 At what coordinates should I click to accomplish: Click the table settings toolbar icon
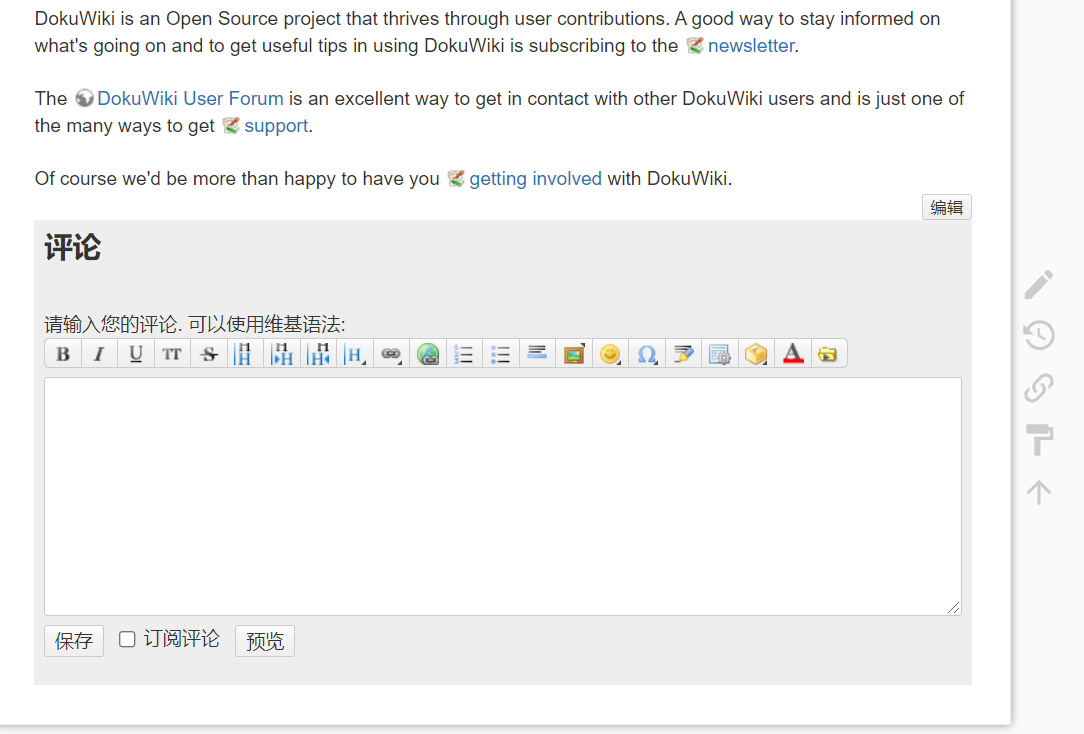pyautogui.click(x=720, y=354)
